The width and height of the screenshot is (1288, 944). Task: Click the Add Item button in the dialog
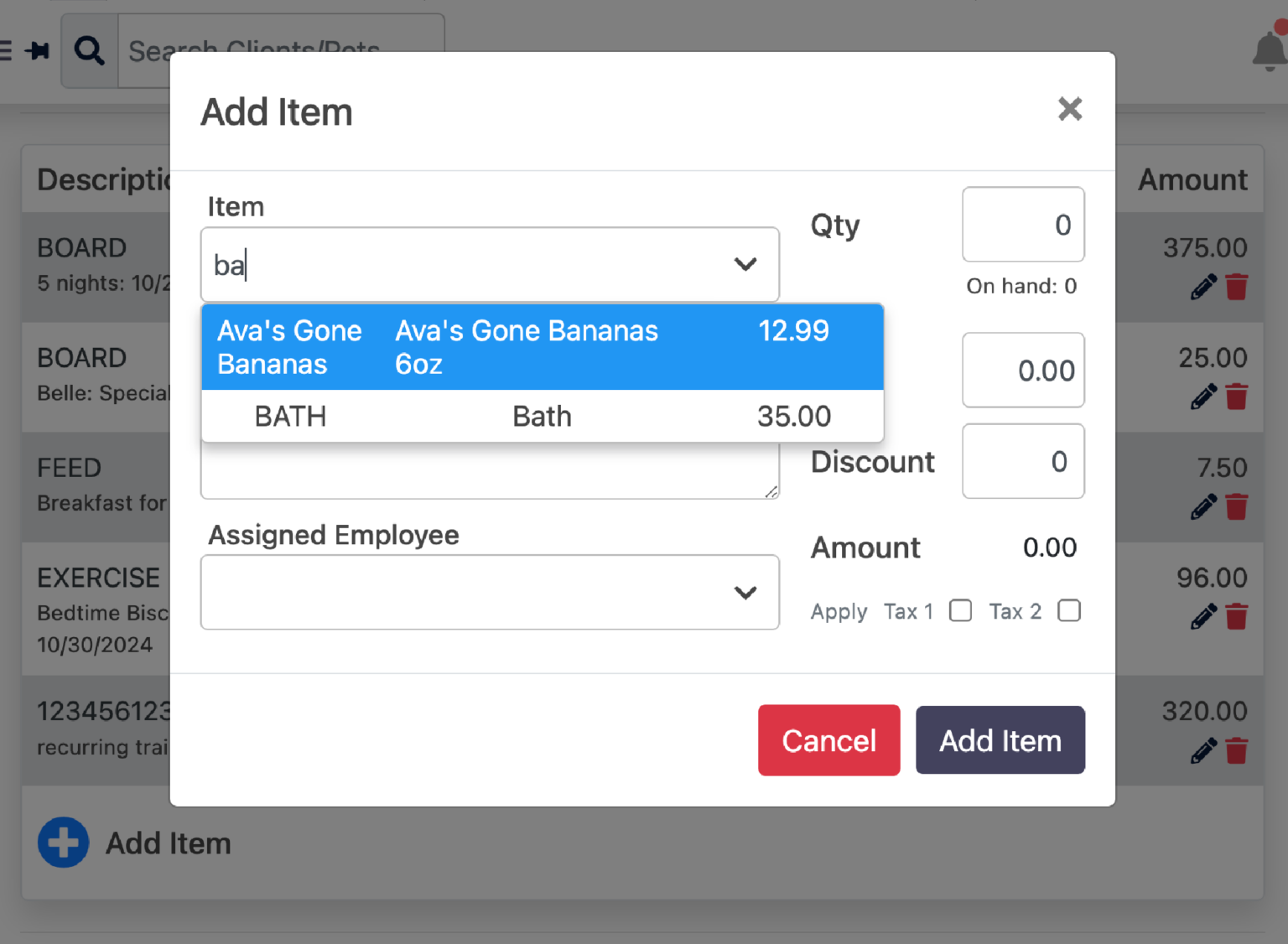pyautogui.click(x=1000, y=740)
